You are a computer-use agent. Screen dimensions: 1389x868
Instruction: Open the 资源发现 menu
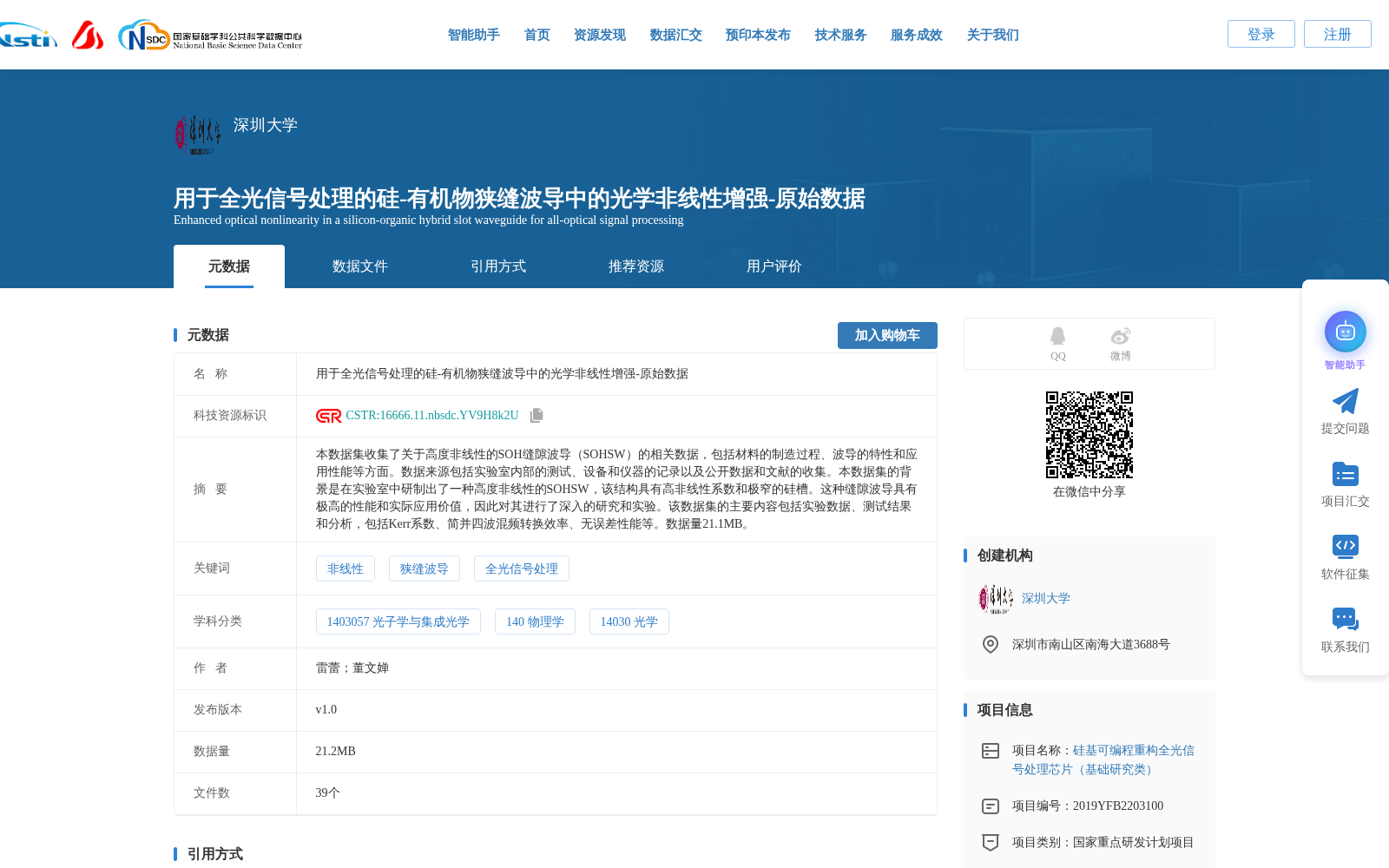point(600,35)
